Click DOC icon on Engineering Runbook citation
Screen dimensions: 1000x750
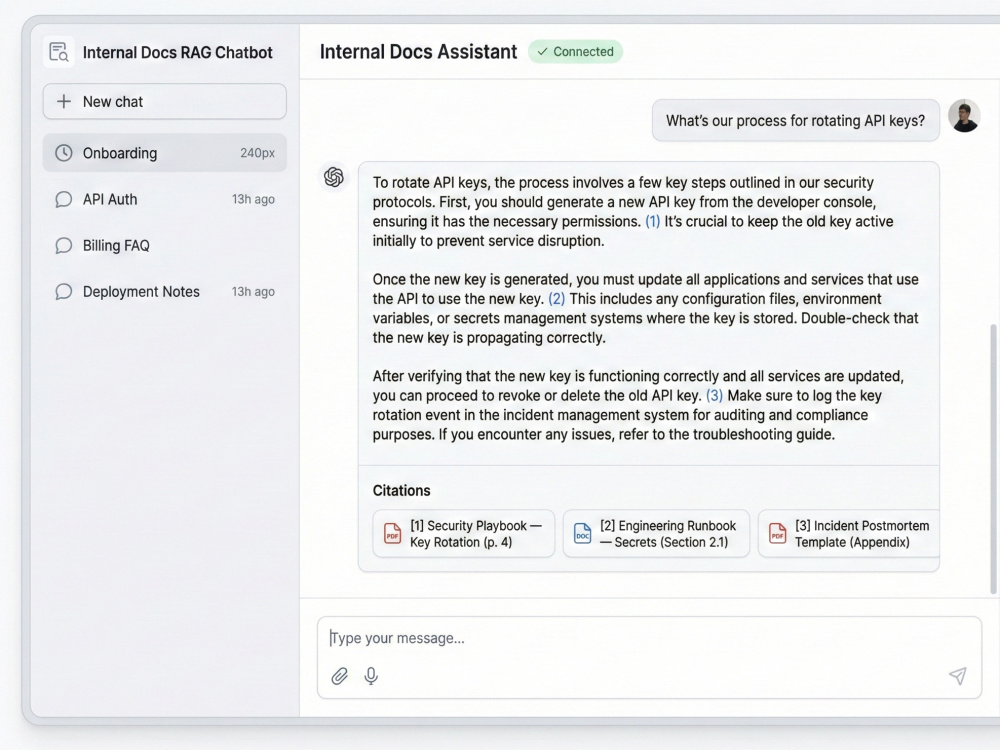(582, 533)
